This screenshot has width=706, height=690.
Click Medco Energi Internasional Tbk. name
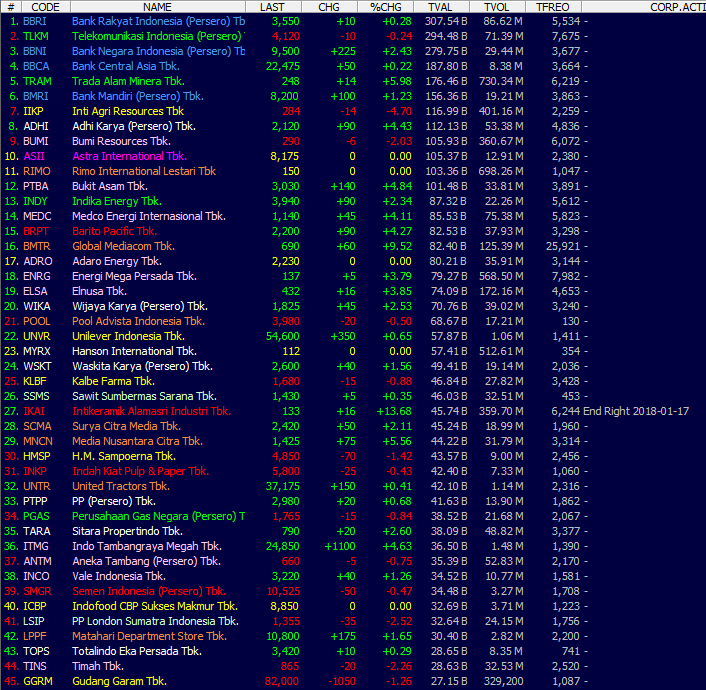pyautogui.click(x=149, y=216)
